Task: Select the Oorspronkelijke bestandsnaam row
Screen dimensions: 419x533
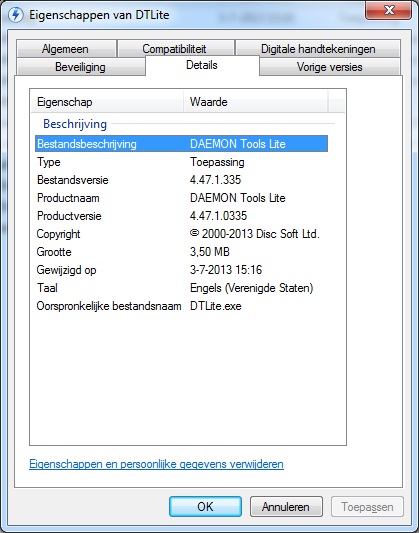Action: [x=181, y=306]
